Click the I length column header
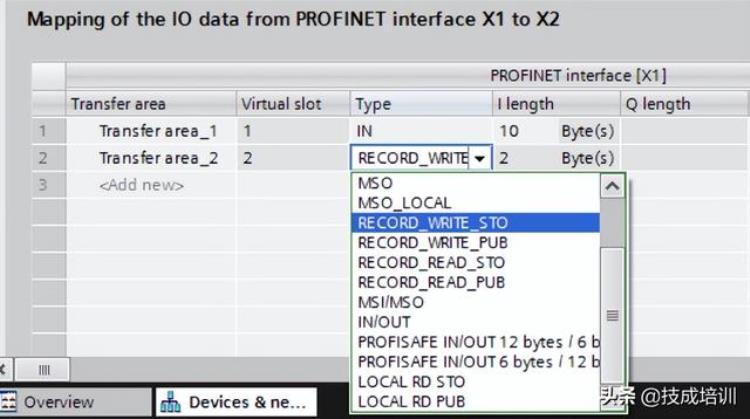Screen dimensions: 750x419 coord(556,104)
